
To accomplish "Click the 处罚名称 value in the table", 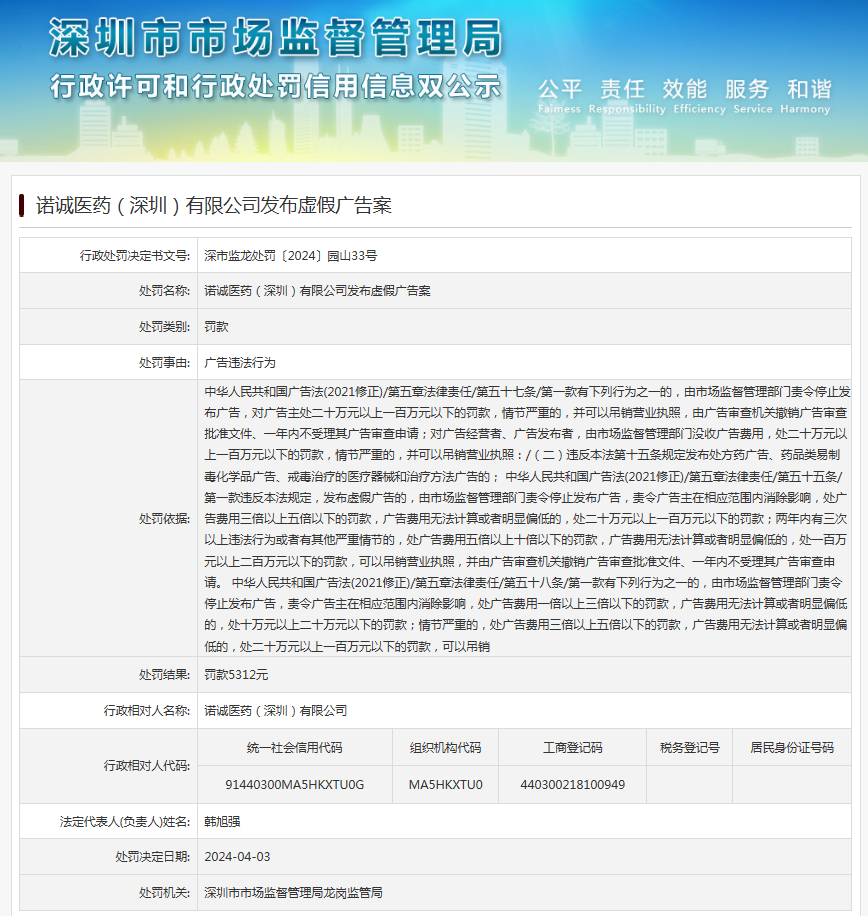I will tap(317, 291).
